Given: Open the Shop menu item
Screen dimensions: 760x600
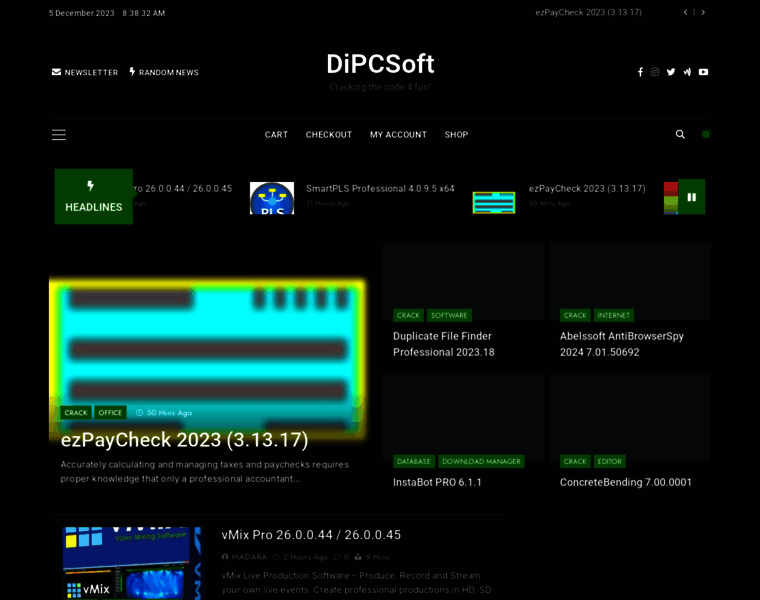Looking at the screenshot, I should [457, 135].
